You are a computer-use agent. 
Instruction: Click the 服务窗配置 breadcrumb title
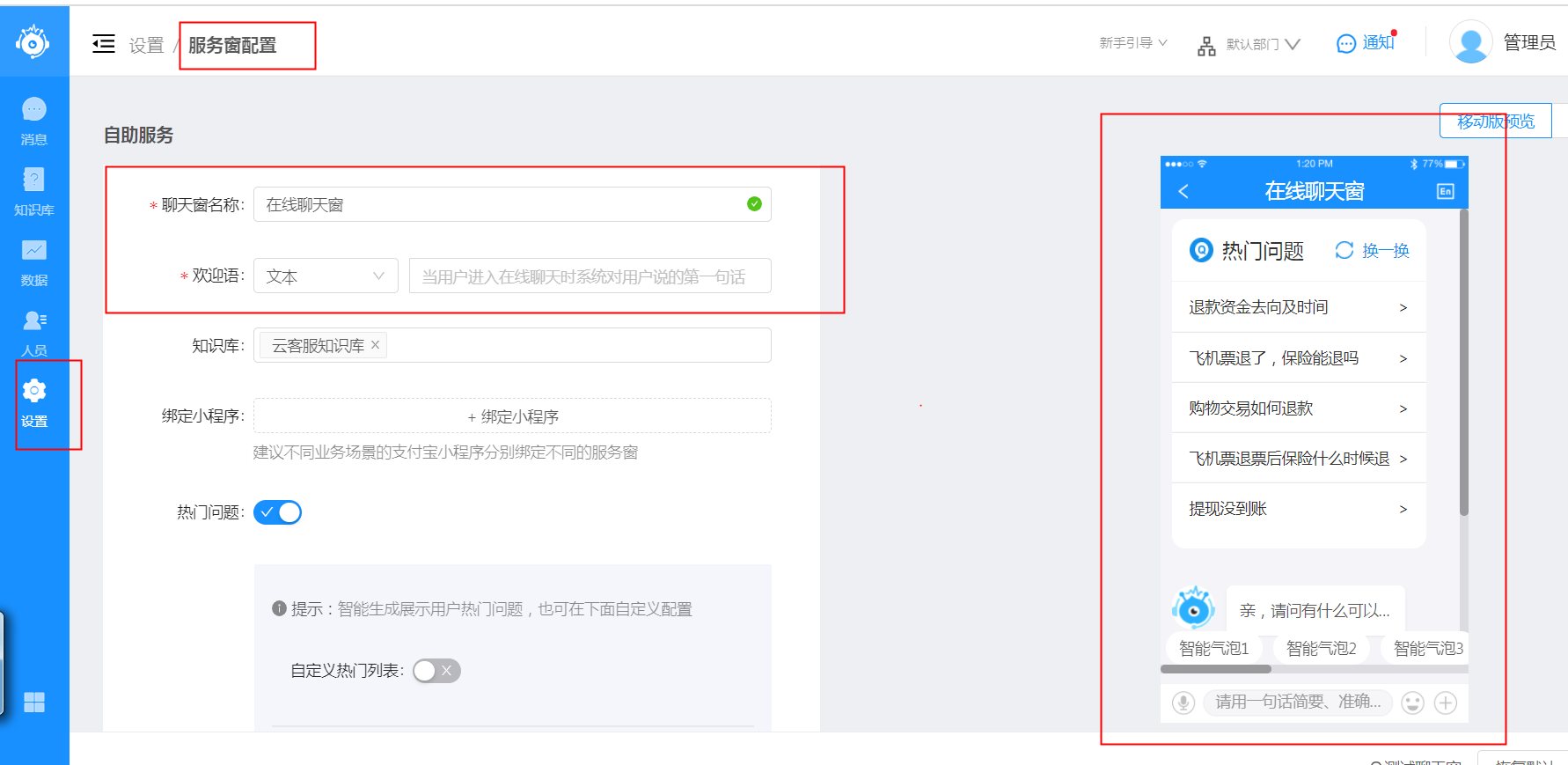pos(232,45)
